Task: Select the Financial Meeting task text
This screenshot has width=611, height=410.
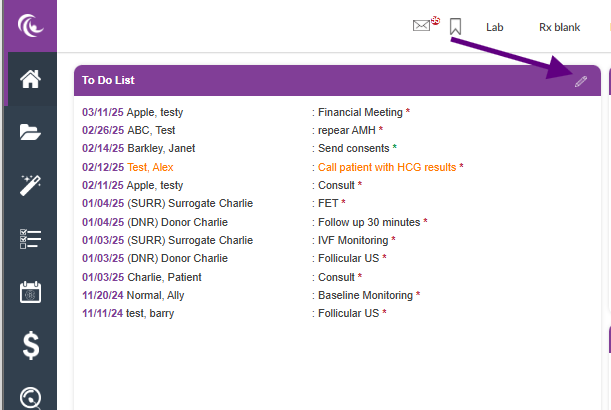Action: coord(360,112)
